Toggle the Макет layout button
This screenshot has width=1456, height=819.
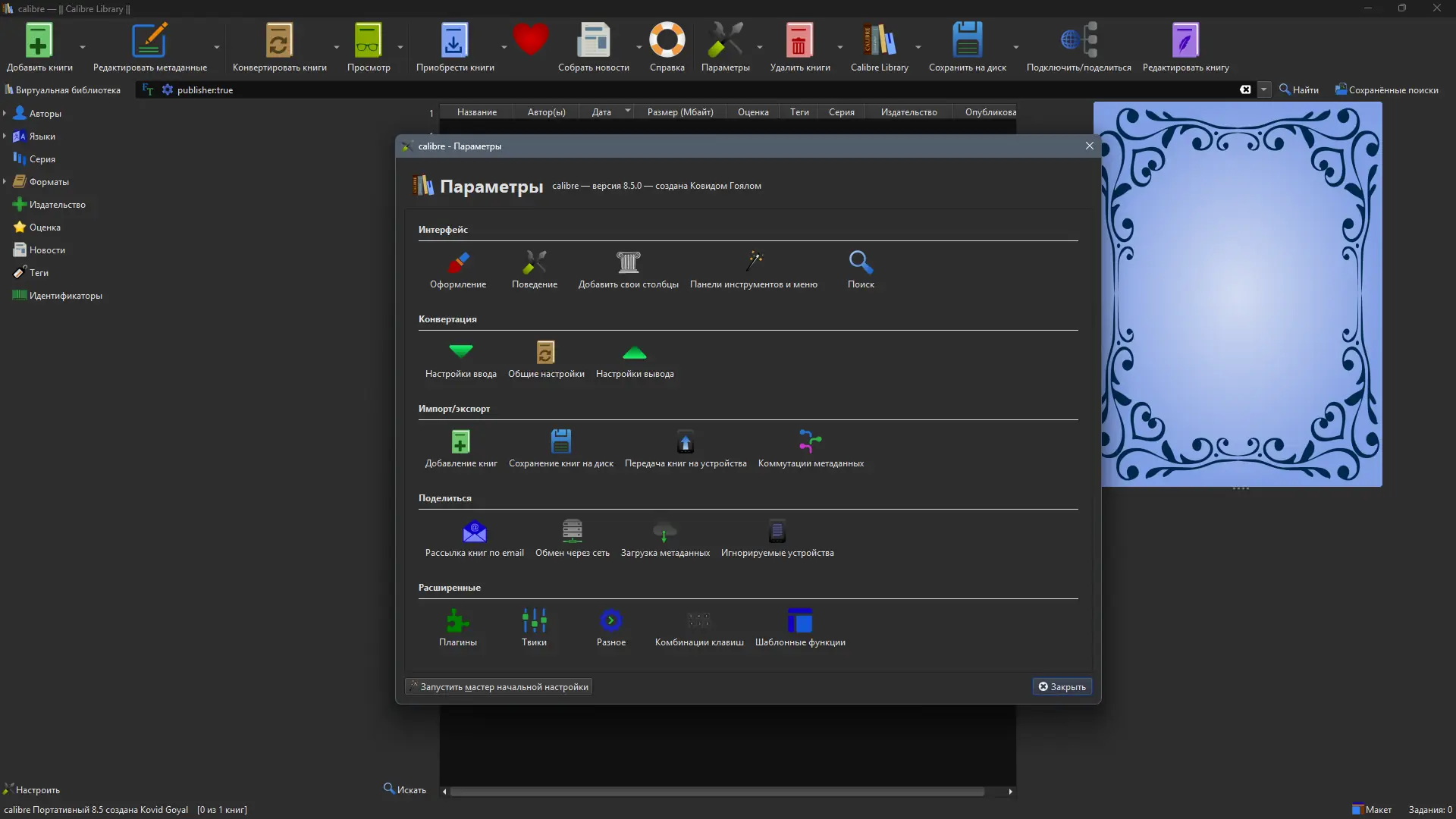coord(1372,809)
